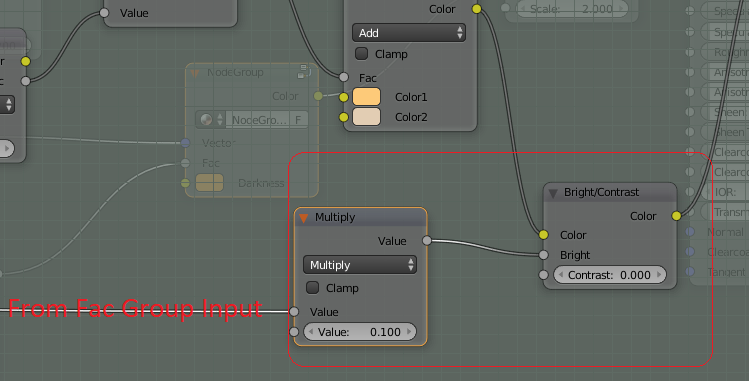This screenshot has height=381, width=749.
Task: Click the Fac input socket on the Add node
Action: pyautogui.click(x=344, y=77)
